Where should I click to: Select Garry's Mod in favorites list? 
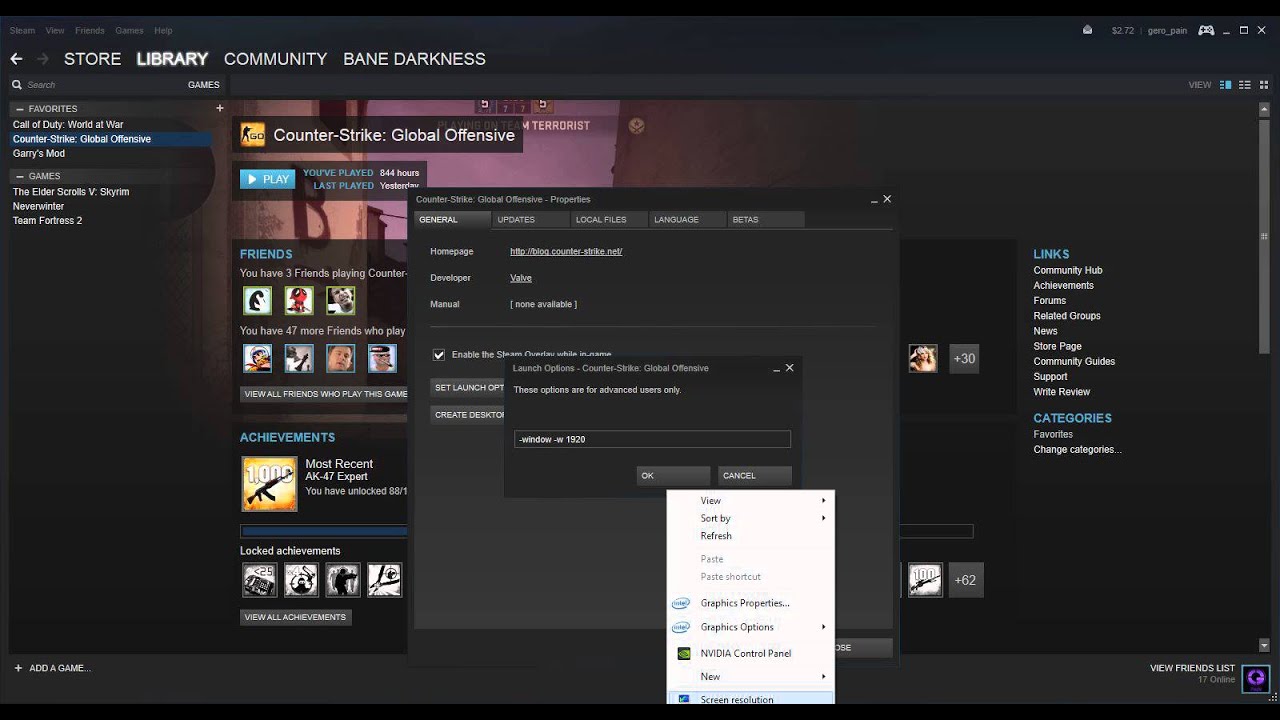[39, 154]
